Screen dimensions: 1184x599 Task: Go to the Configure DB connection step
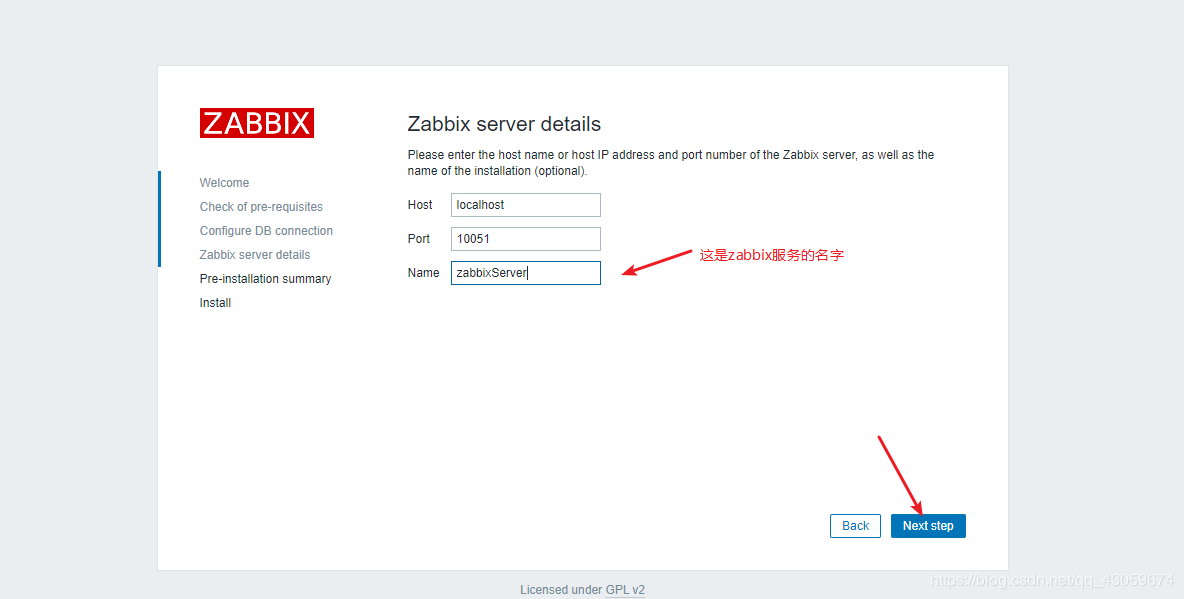[x=266, y=231]
